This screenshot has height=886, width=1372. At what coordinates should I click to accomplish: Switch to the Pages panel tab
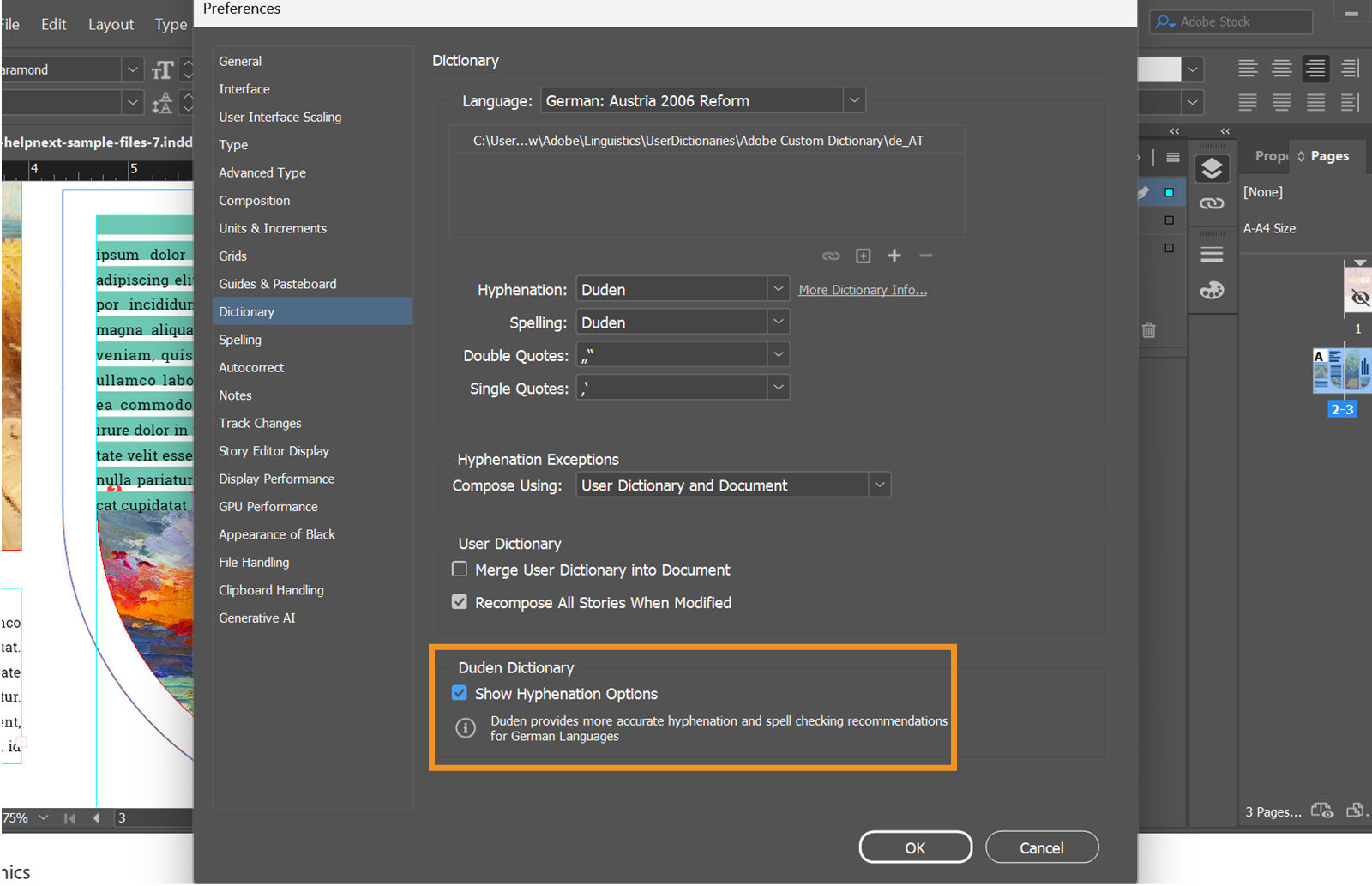coord(1327,156)
